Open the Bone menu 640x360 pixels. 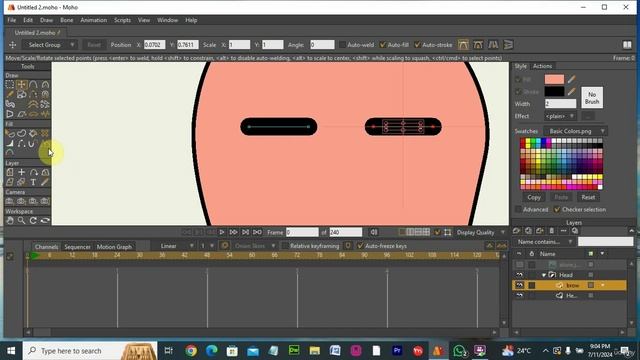[x=67, y=20]
